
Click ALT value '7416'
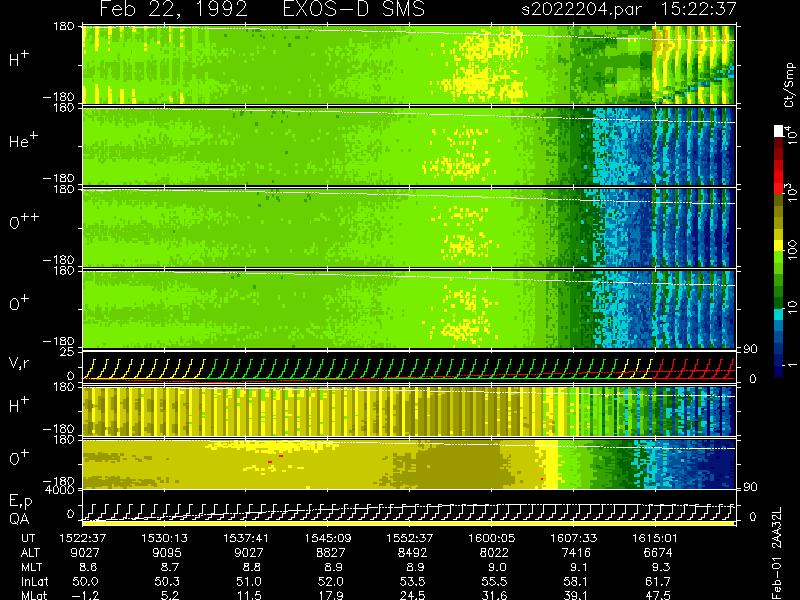pos(576,553)
